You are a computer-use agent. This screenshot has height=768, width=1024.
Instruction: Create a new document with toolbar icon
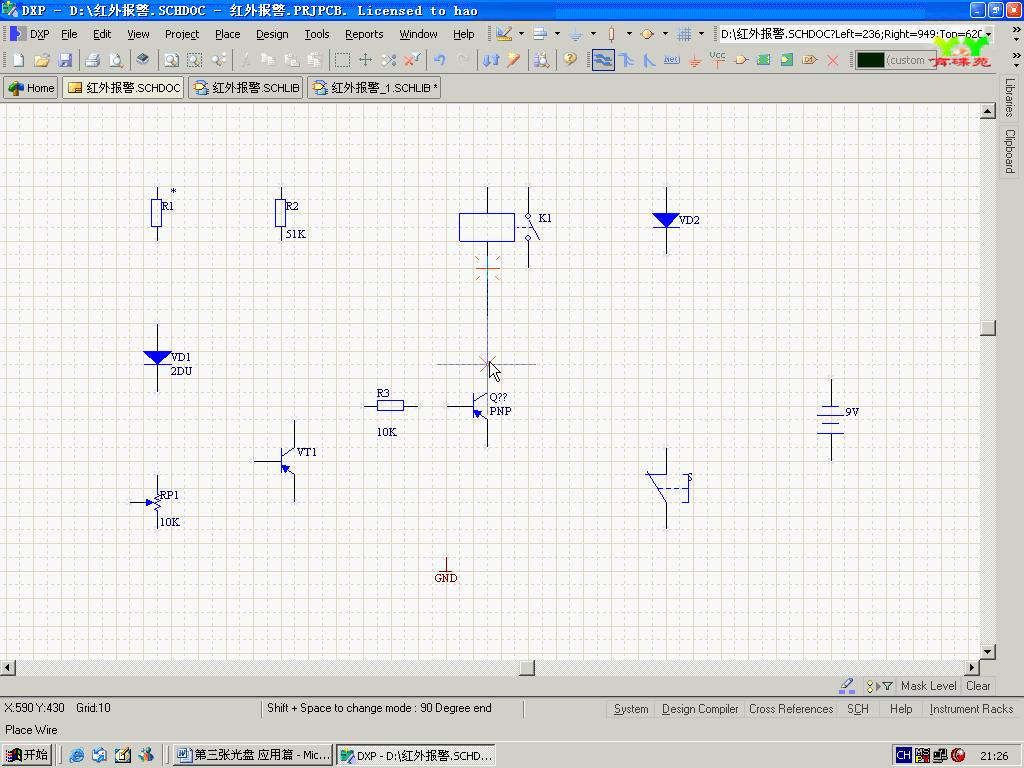pos(18,60)
